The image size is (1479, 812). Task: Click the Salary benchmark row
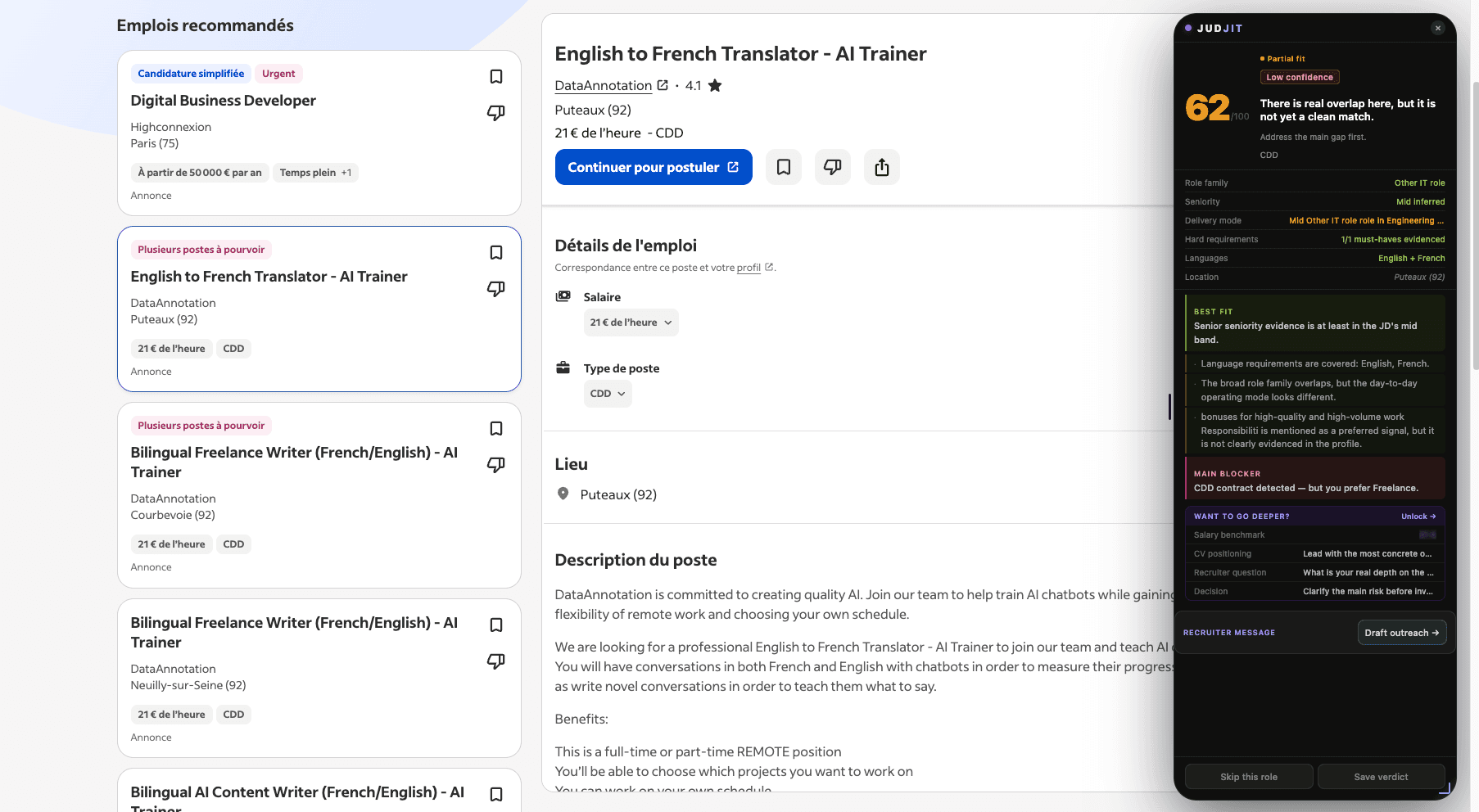click(x=1314, y=535)
